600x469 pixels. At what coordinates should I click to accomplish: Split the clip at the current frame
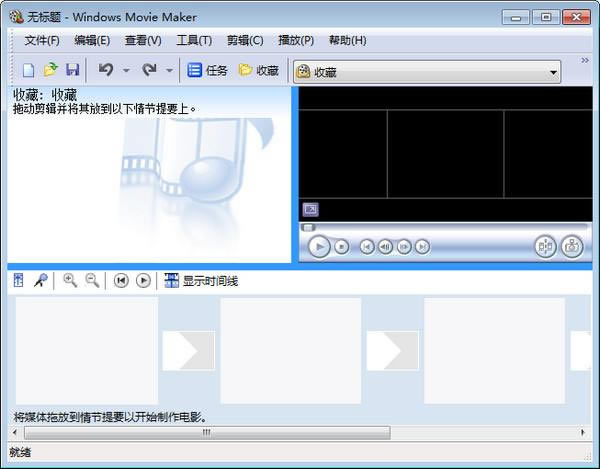[x=544, y=246]
